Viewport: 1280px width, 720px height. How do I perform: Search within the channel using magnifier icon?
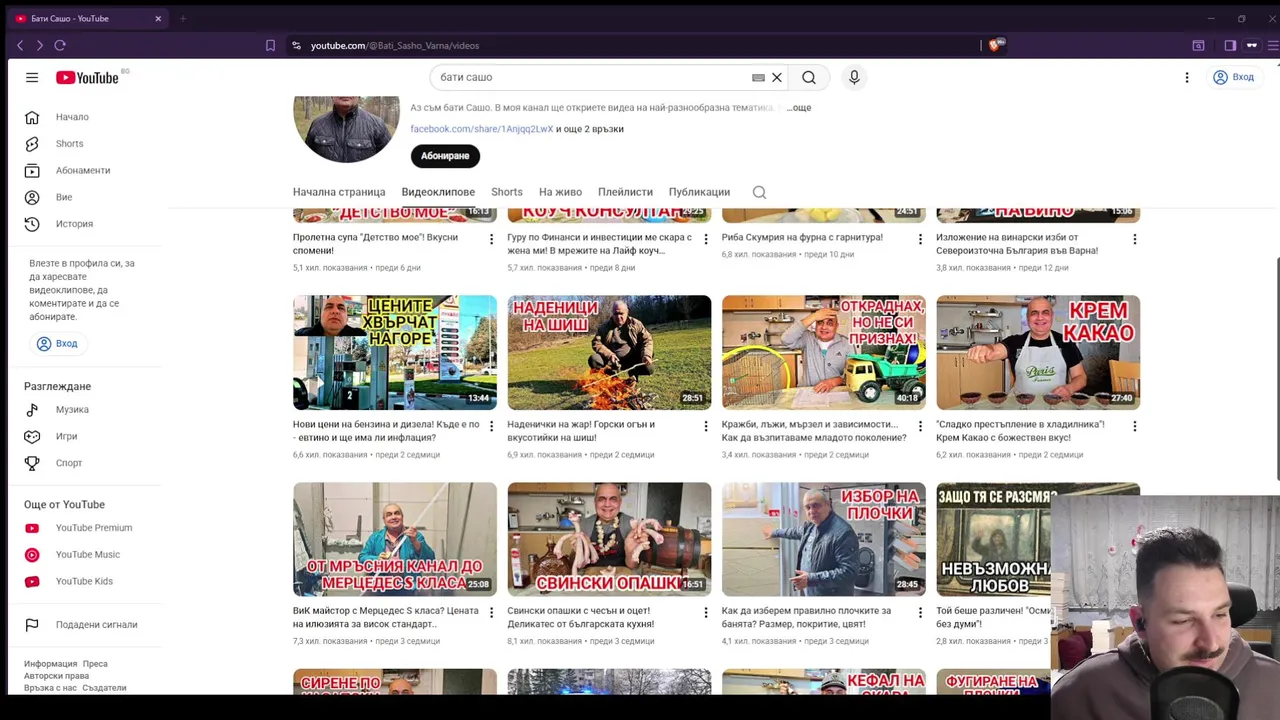click(x=759, y=192)
